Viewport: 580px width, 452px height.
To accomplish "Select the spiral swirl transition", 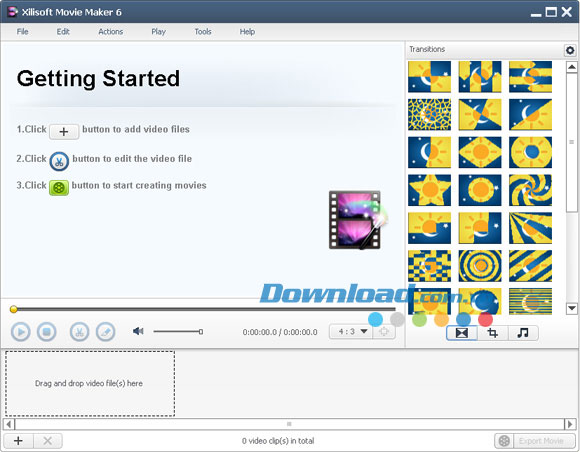I will coord(530,190).
